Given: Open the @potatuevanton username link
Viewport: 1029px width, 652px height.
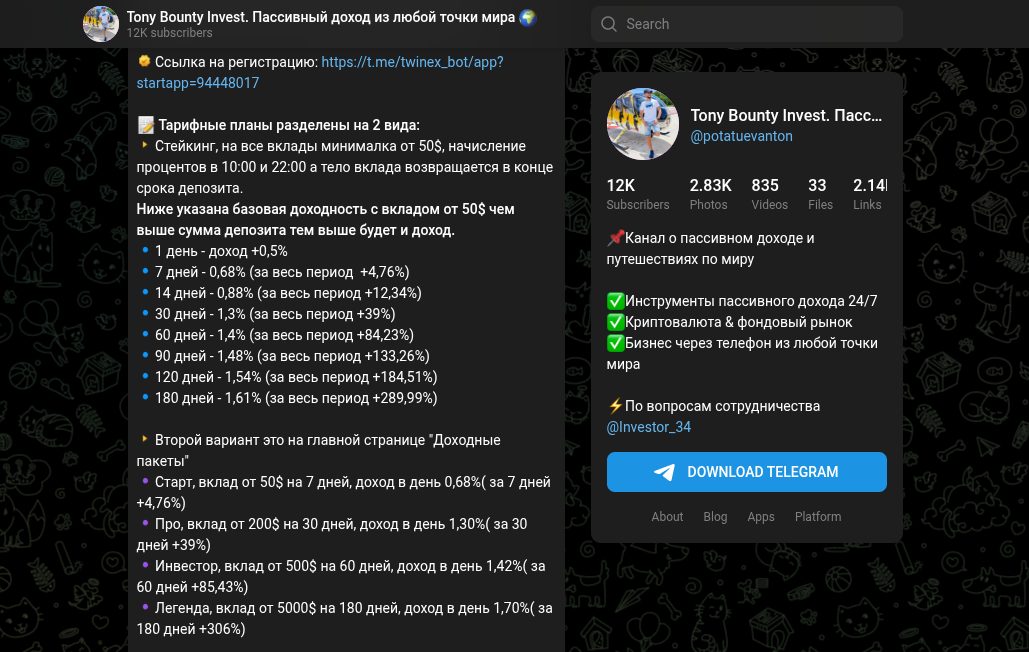Looking at the screenshot, I should tap(741, 136).
